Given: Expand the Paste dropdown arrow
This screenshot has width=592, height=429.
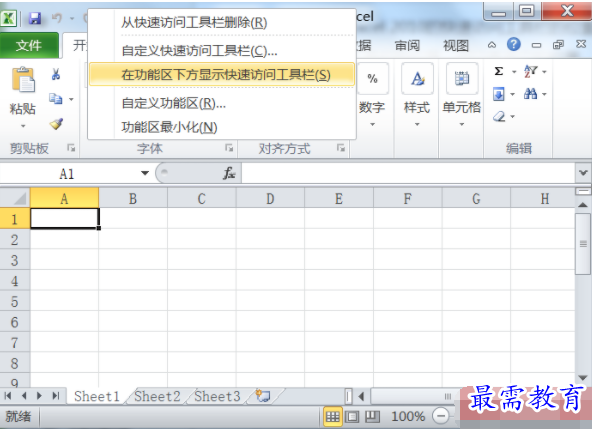Looking at the screenshot, I should [x=23, y=126].
